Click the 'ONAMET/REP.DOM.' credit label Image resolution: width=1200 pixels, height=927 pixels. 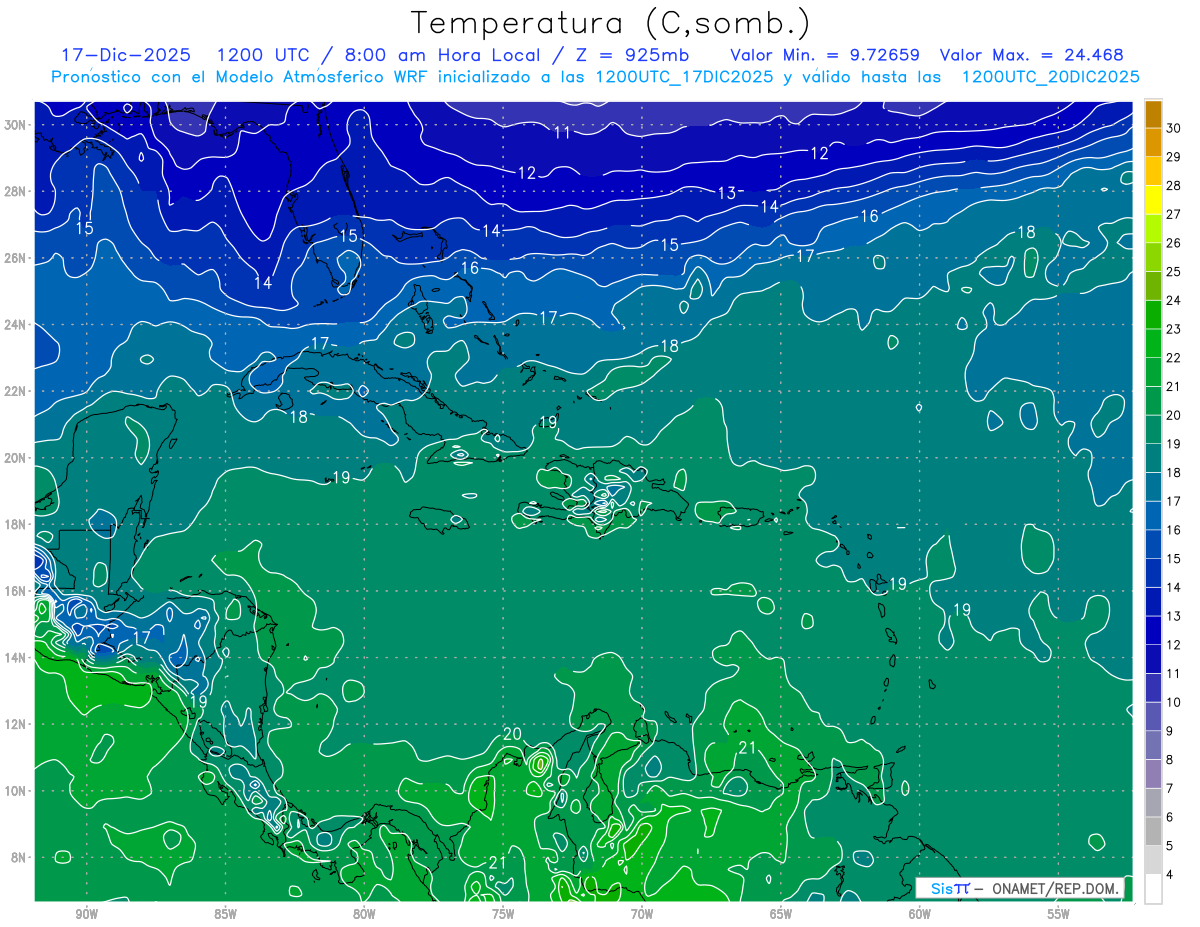1054,888
